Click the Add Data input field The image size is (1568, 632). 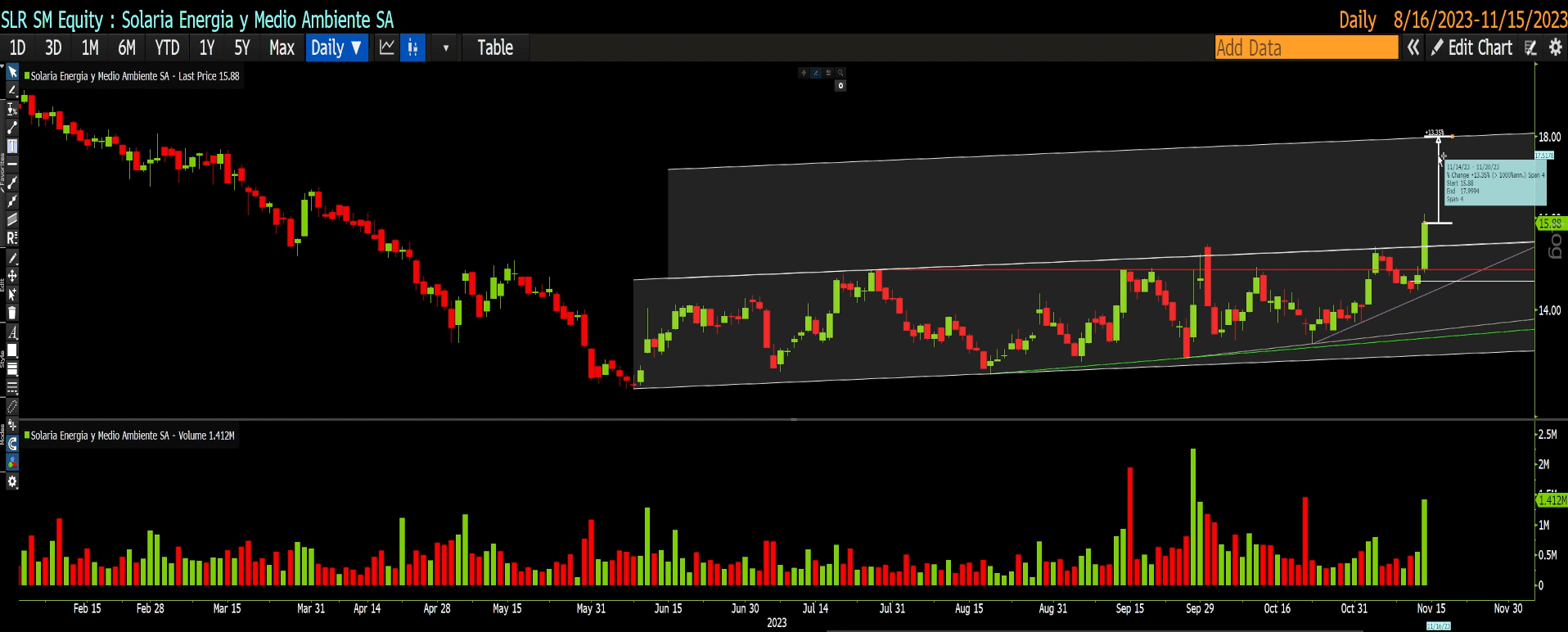tap(1306, 47)
